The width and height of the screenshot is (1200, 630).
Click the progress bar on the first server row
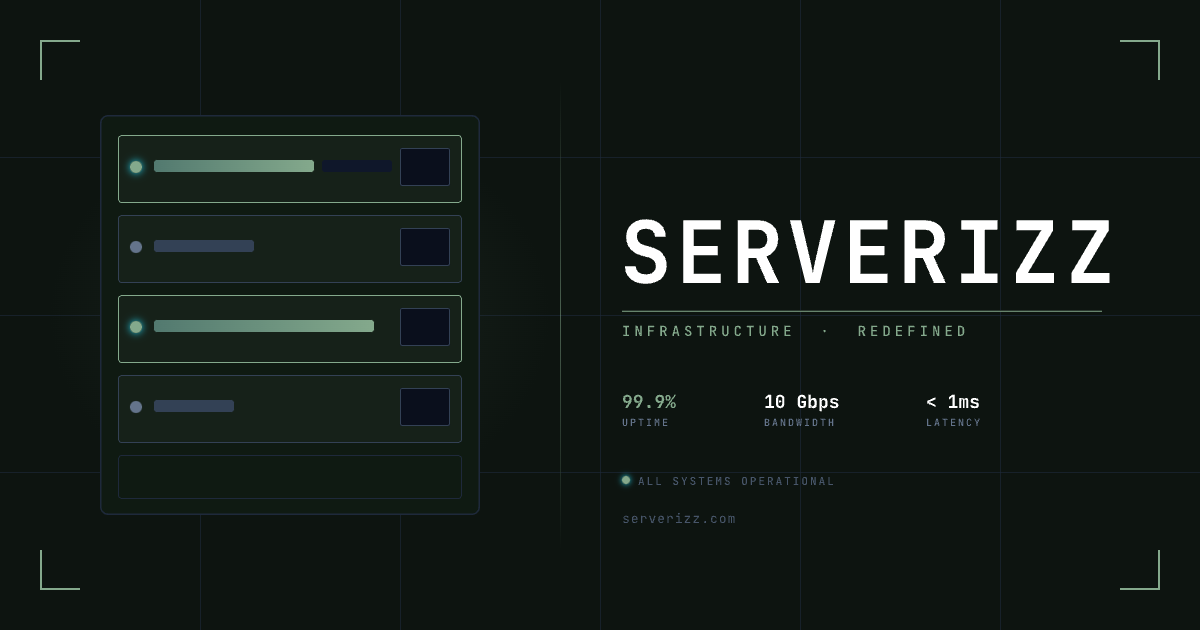point(235,167)
